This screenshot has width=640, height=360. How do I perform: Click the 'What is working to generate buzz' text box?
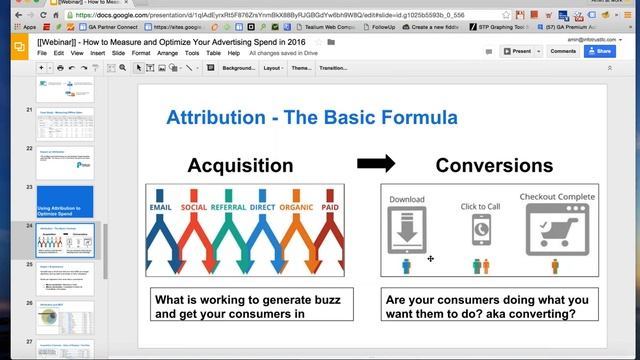pyautogui.click(x=252, y=304)
